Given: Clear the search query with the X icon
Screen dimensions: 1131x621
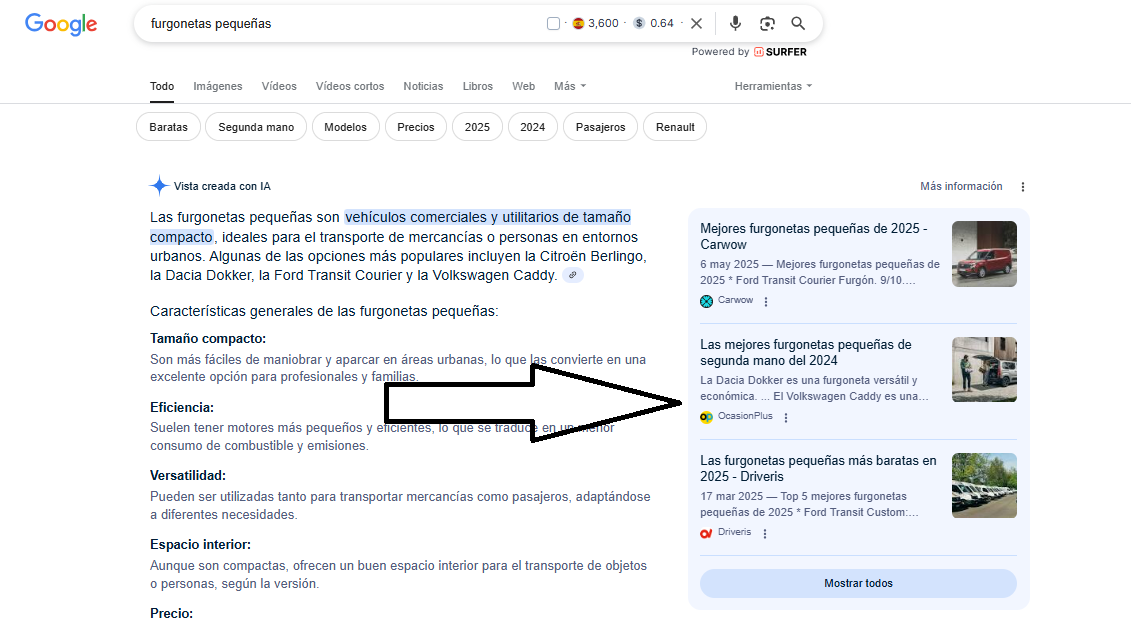Looking at the screenshot, I should [x=696, y=23].
